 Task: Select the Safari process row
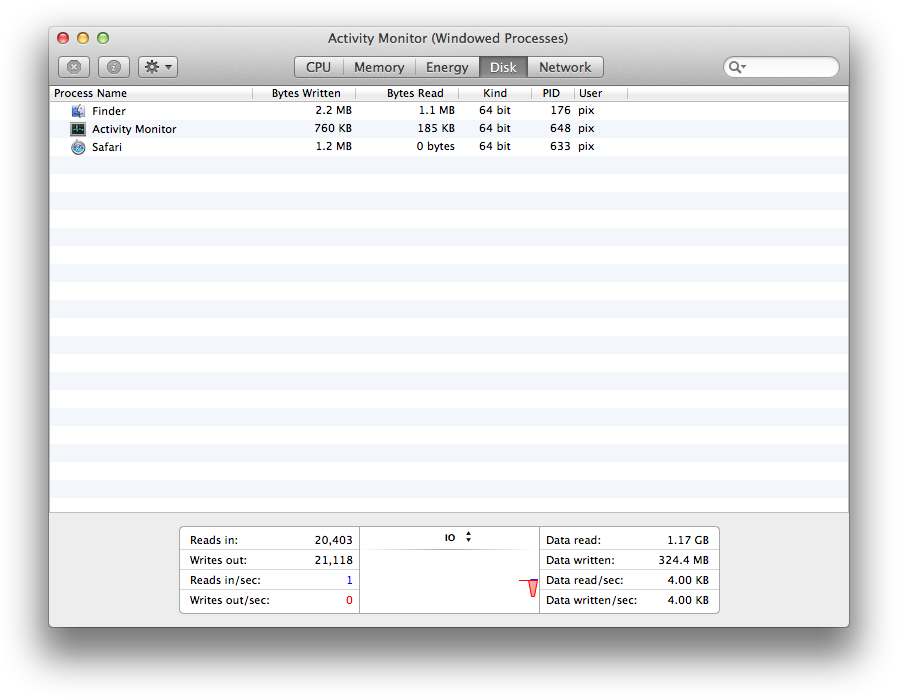[300, 147]
